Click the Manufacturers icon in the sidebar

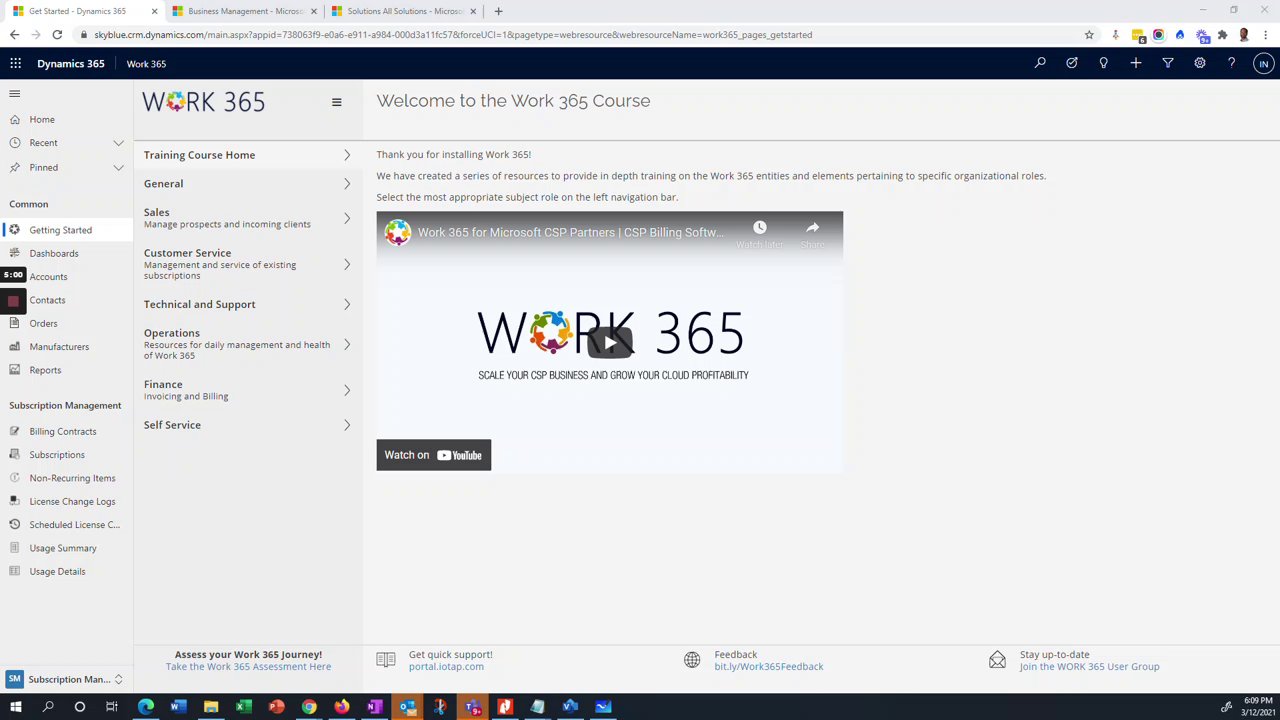tap(15, 346)
